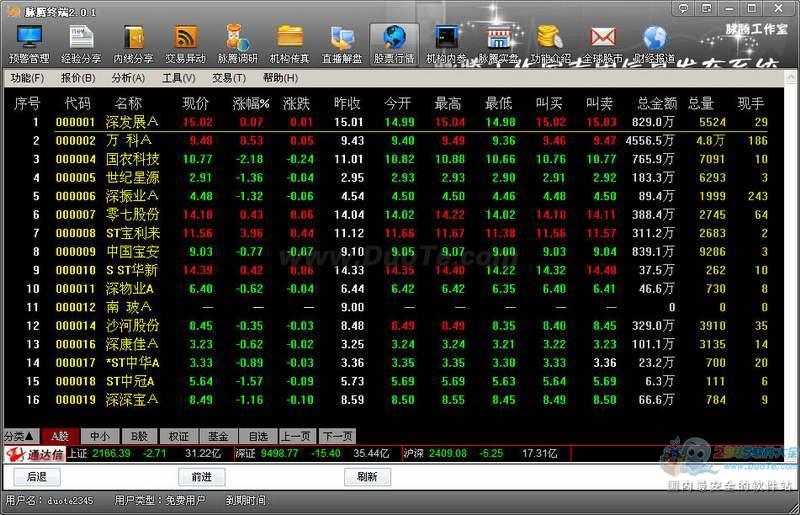Sort by 现价 column header

click(195, 104)
